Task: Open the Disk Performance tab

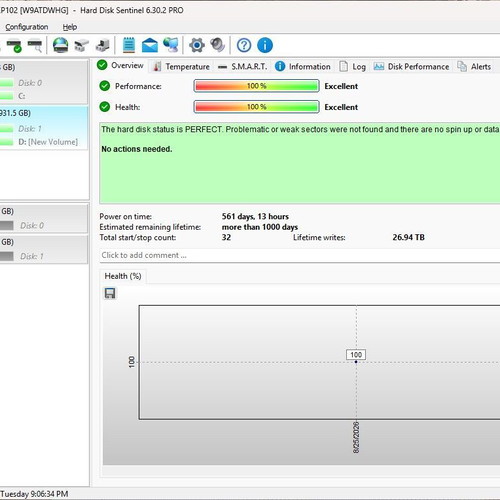Action: click(x=411, y=67)
